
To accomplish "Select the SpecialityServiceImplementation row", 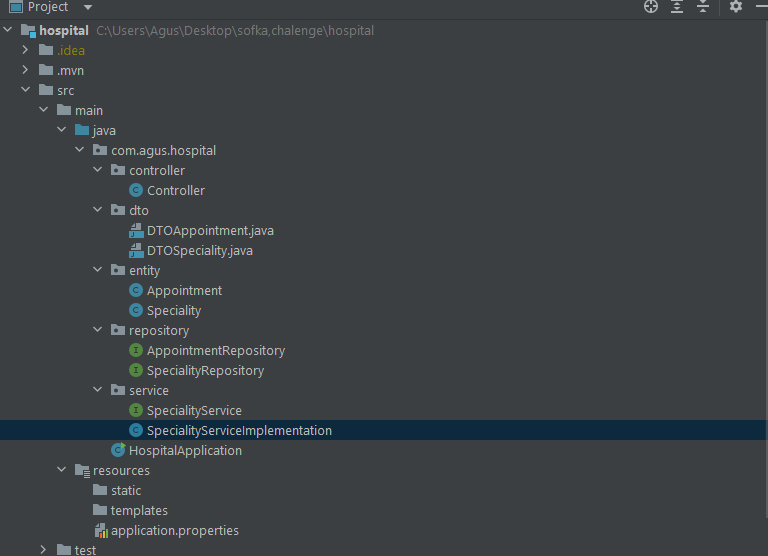I will 384,430.
